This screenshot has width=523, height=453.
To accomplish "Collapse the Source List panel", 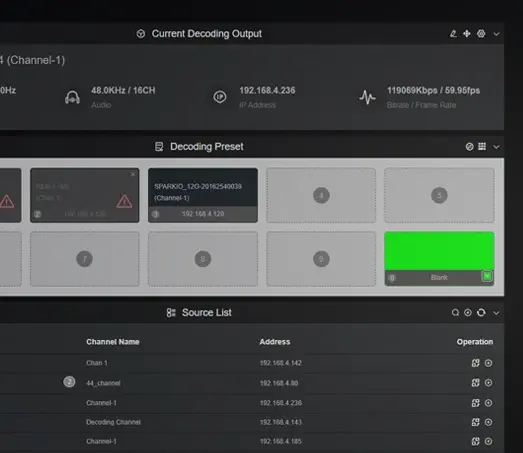I will point(496,313).
